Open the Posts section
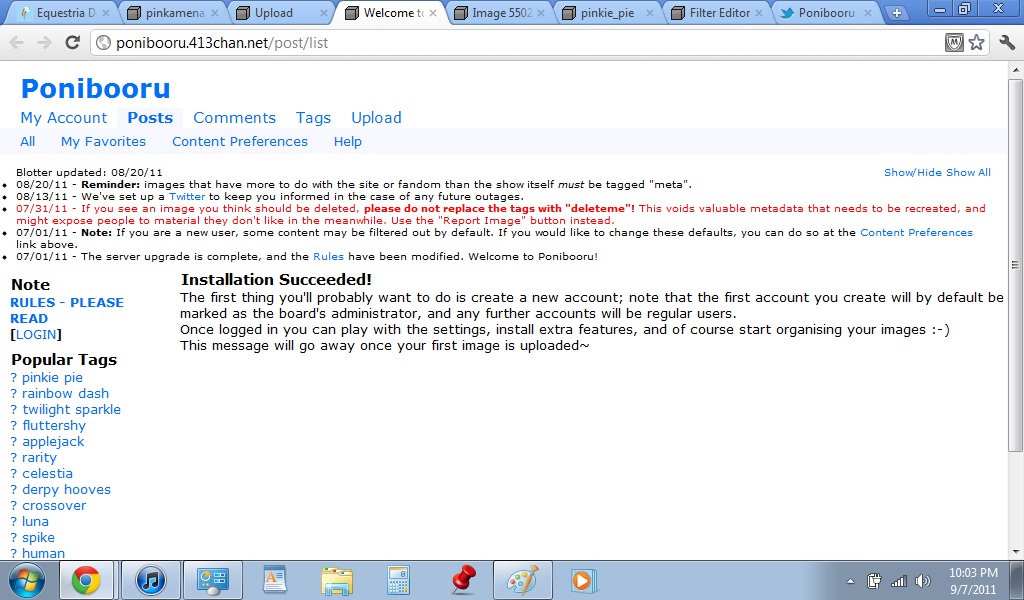The width and height of the screenshot is (1024, 600). click(150, 118)
